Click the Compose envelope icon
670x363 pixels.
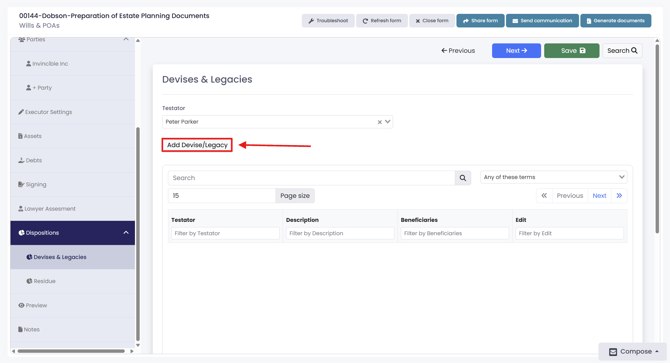613,352
